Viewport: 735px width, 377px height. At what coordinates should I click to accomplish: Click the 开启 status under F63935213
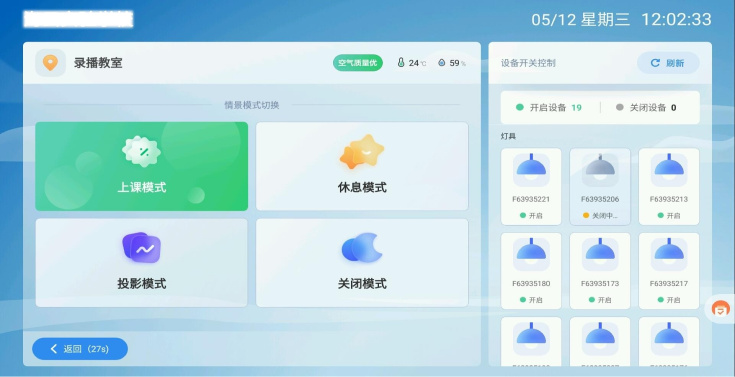669,216
